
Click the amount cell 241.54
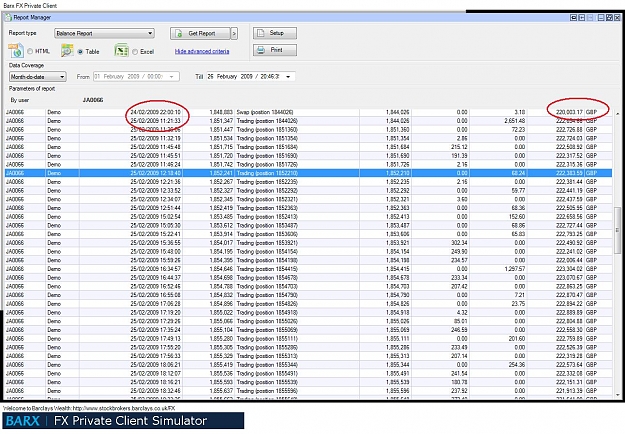click(459, 373)
